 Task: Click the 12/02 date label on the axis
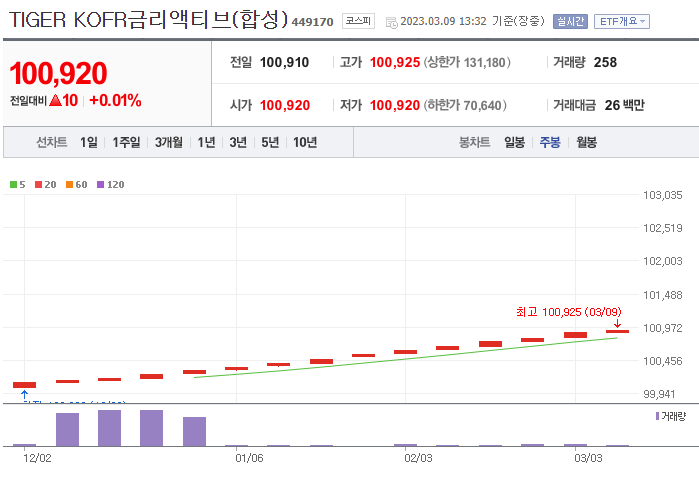37,458
